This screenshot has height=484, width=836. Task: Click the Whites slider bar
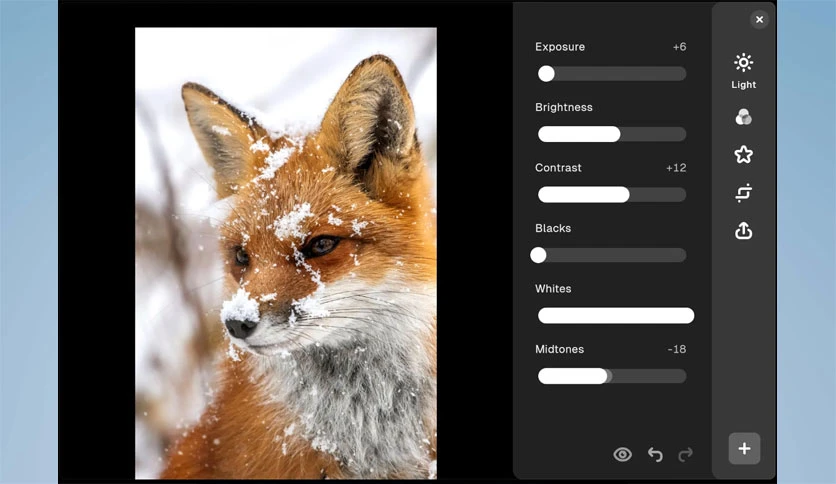point(616,316)
